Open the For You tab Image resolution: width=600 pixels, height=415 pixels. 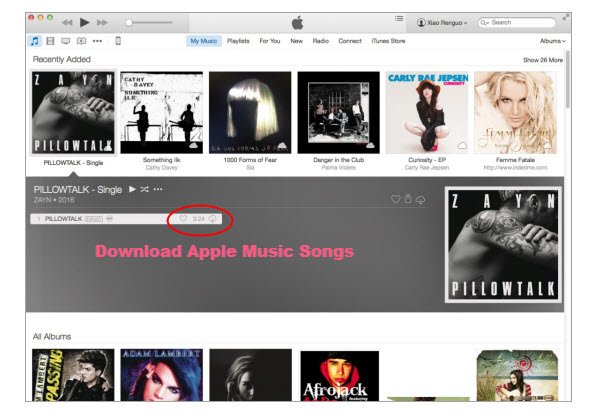[x=270, y=41]
